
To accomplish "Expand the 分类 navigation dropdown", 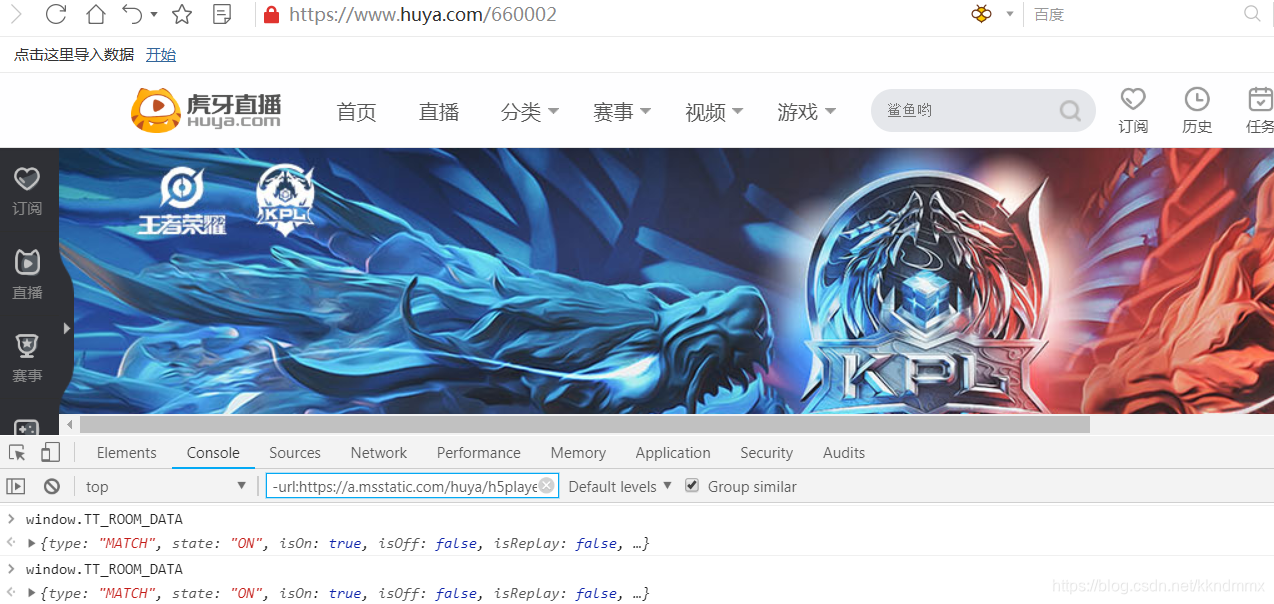I will [x=530, y=112].
